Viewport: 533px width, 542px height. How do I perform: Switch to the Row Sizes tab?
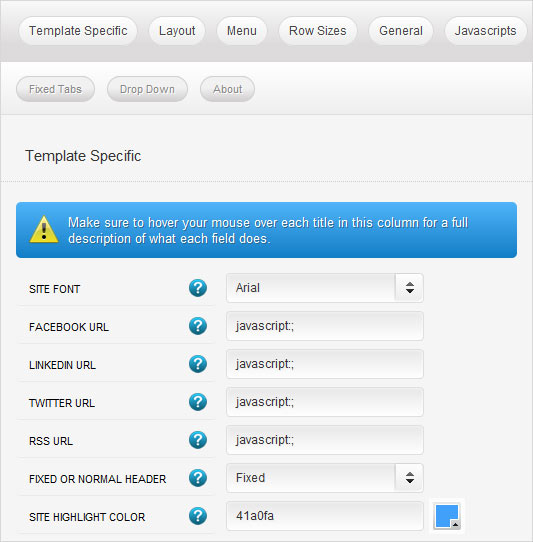coord(318,31)
